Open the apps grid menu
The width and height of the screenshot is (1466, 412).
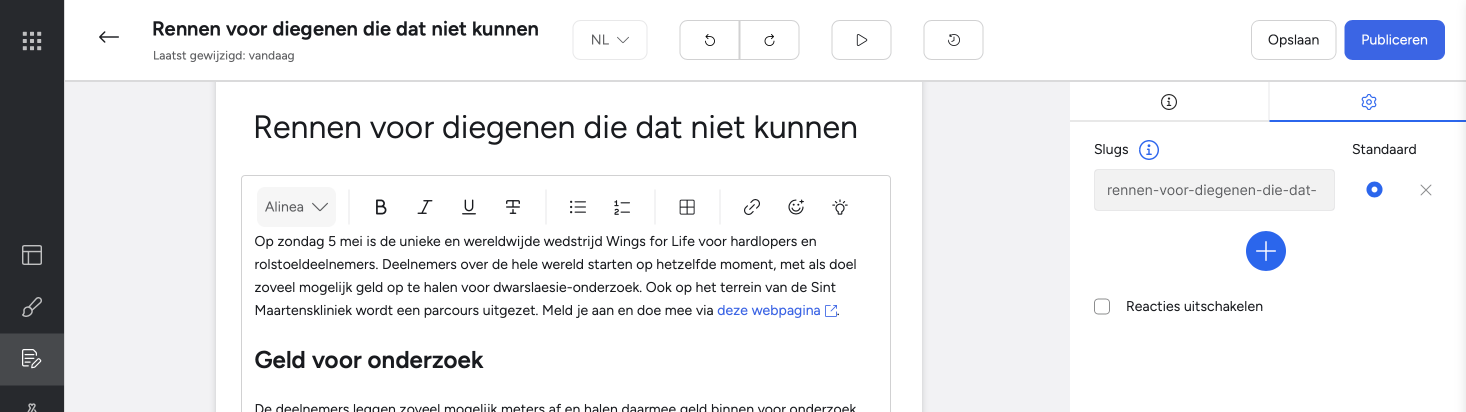pos(32,41)
